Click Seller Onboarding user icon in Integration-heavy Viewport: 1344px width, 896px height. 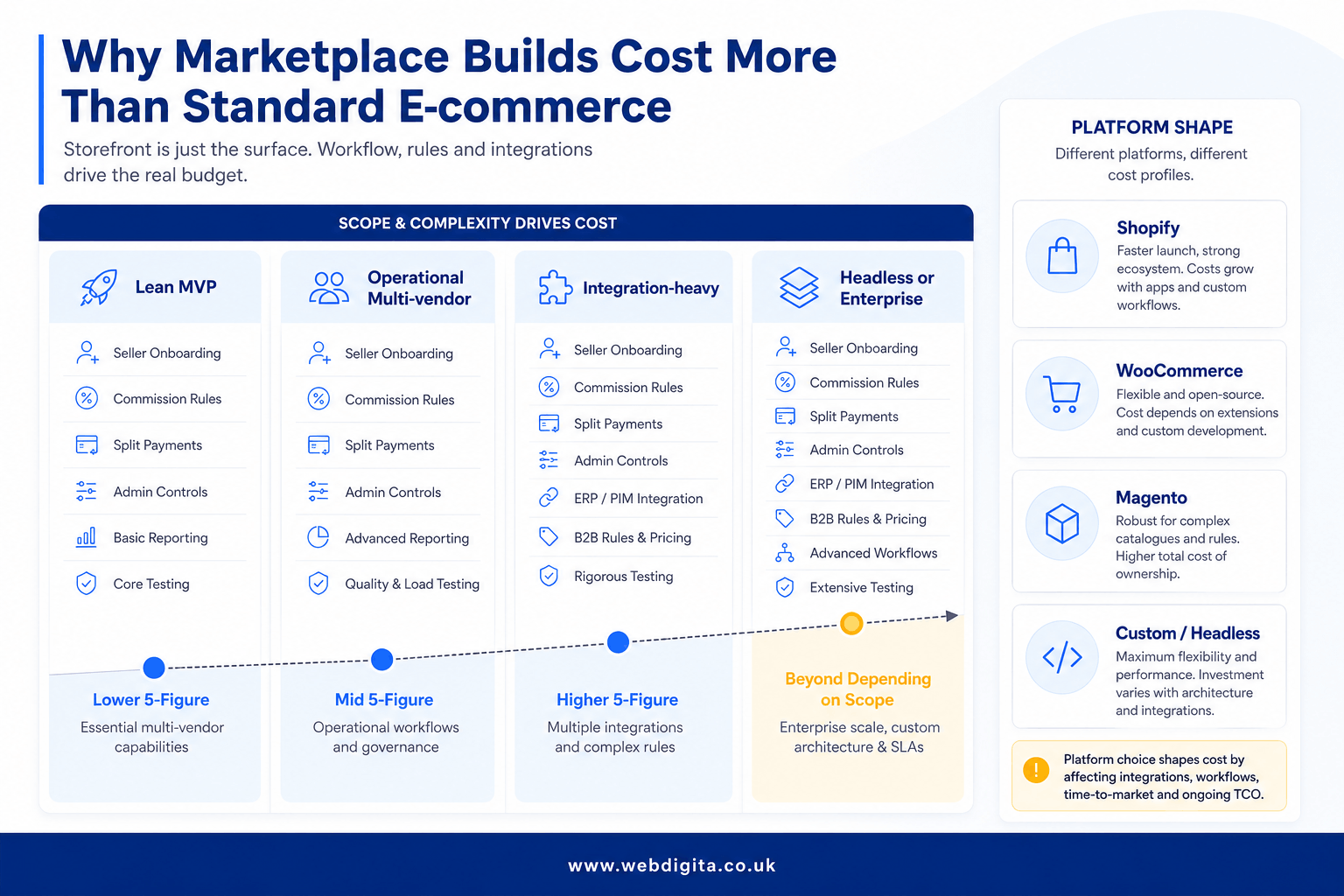pos(549,349)
